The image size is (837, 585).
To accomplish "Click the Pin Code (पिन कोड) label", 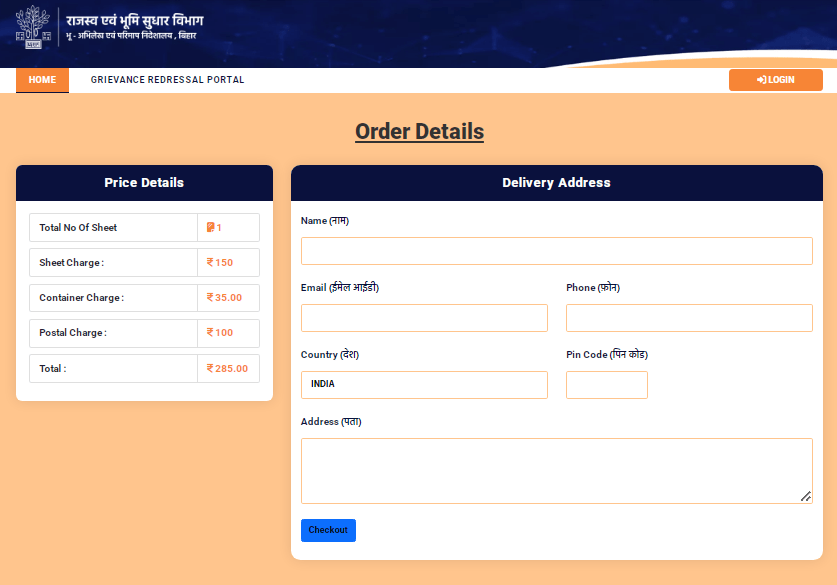I will click(607, 354).
